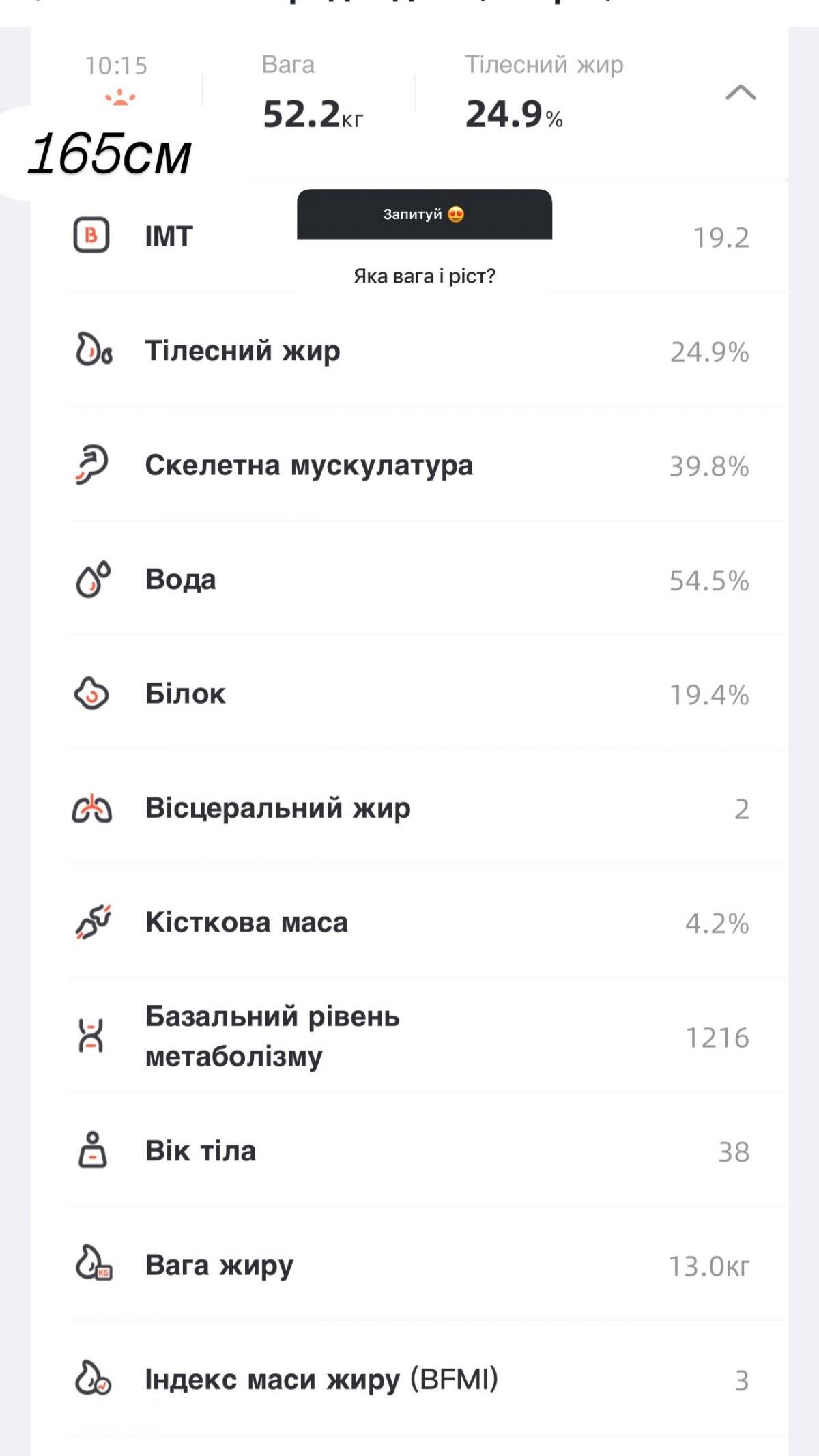Tap the Вода water drops icon
The width and height of the screenshot is (819, 1456).
click(93, 579)
